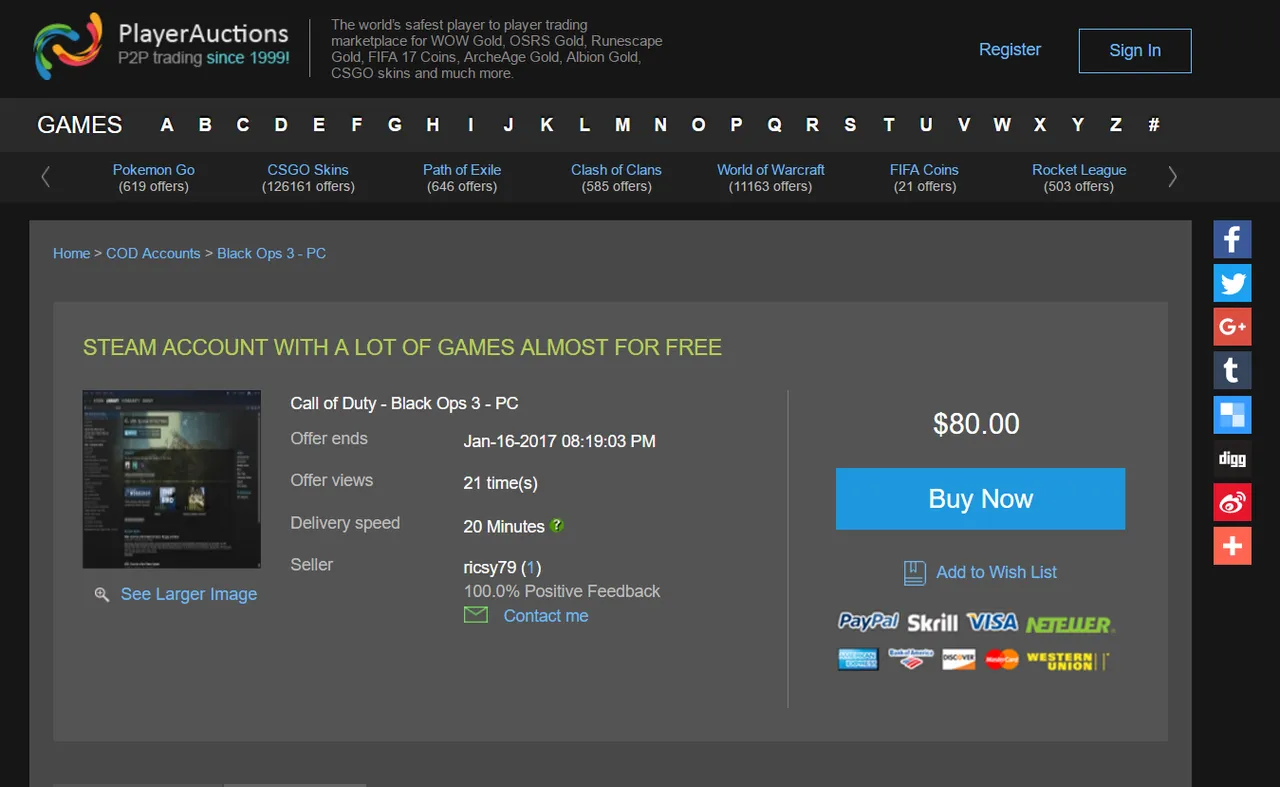Click the Buy Now button

(980, 499)
